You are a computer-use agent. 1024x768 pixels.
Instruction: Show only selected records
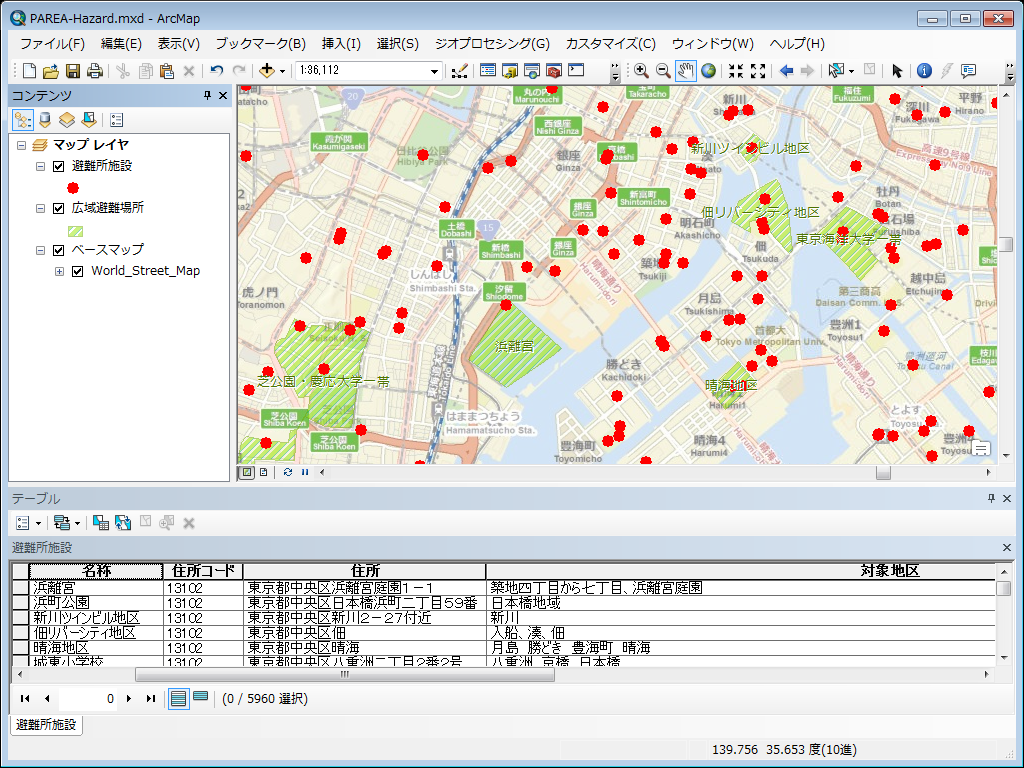click(x=201, y=698)
